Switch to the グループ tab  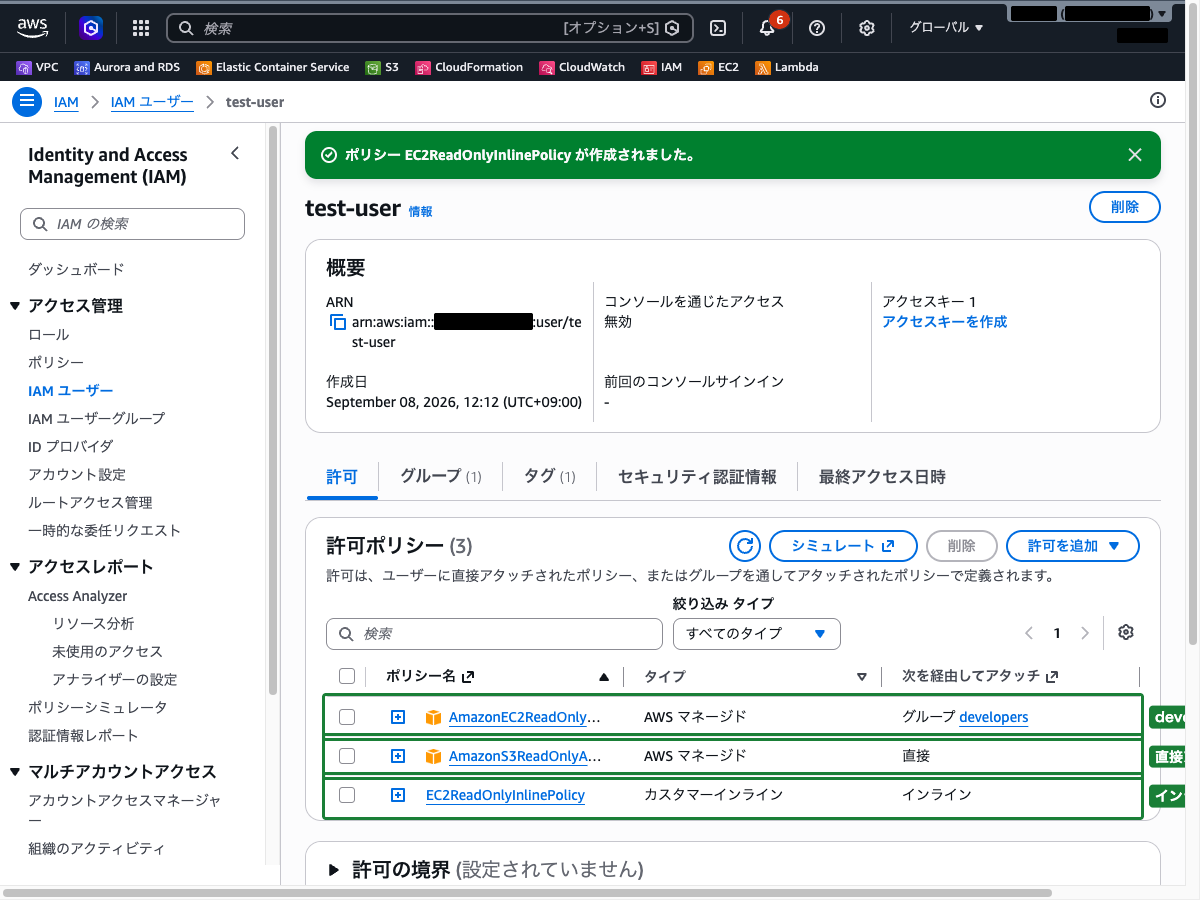coord(440,477)
